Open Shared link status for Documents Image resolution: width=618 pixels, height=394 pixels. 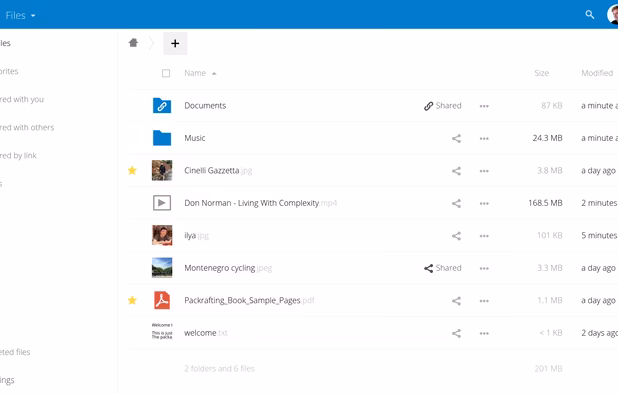tap(443, 106)
